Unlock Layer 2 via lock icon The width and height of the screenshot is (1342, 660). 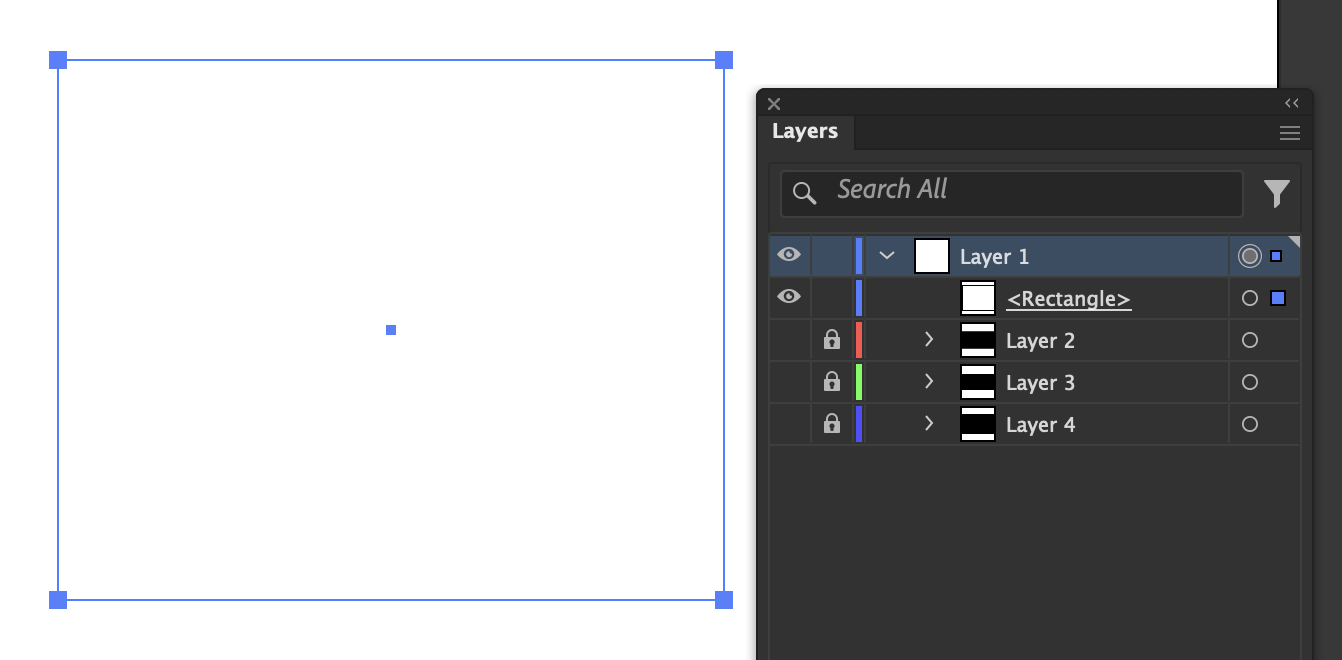click(831, 340)
